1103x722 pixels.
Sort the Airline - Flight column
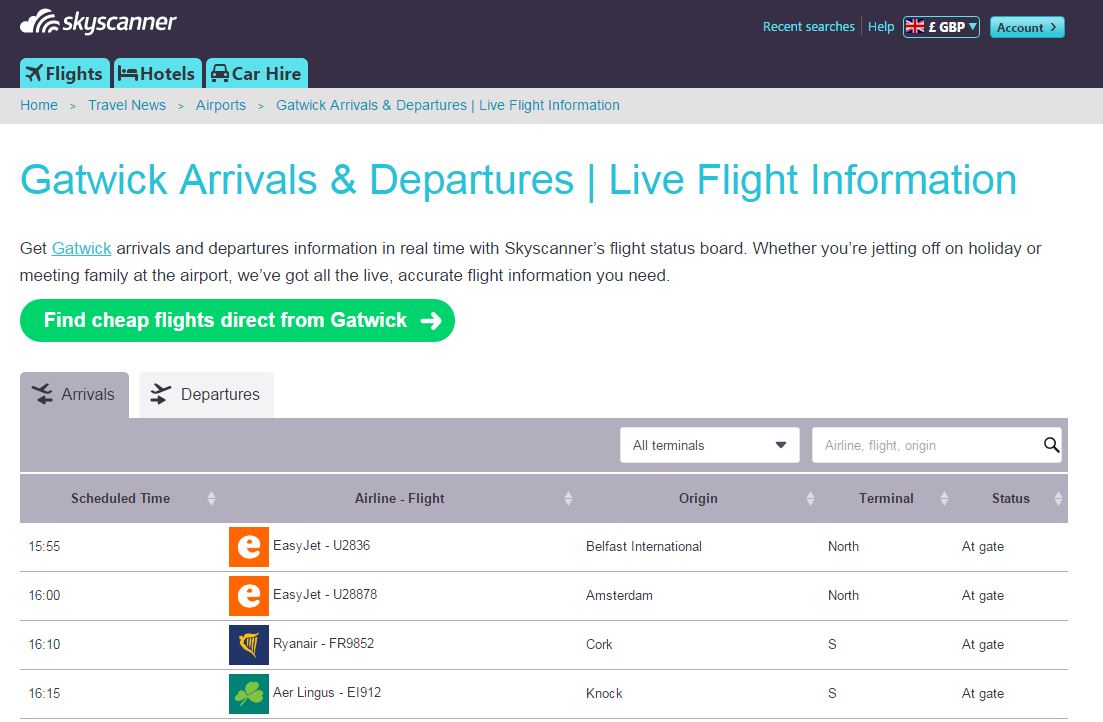click(568, 499)
